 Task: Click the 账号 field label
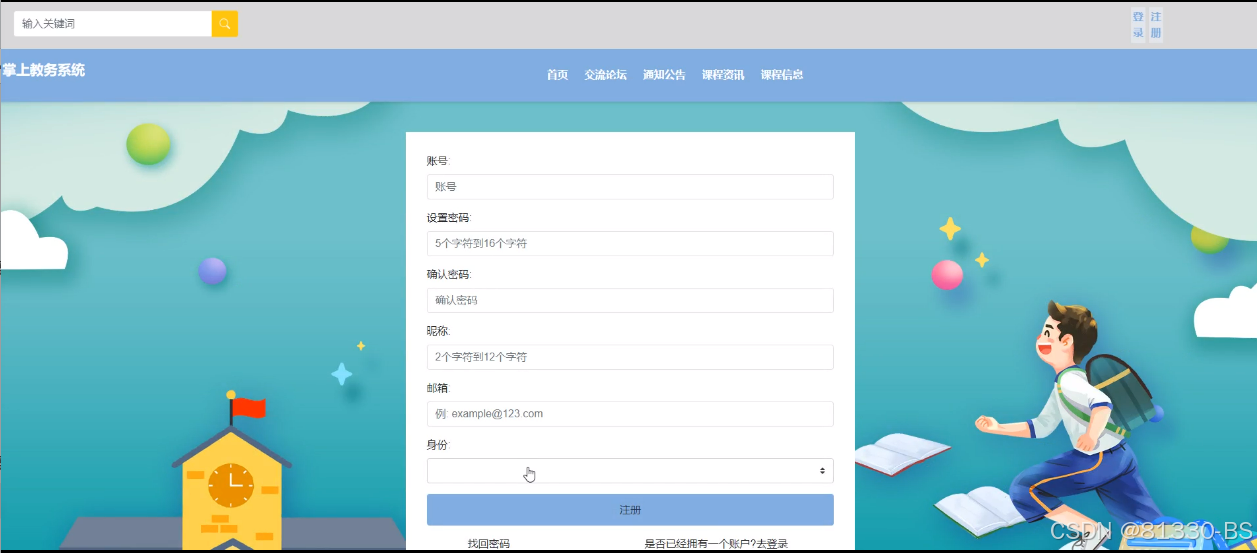coord(439,161)
